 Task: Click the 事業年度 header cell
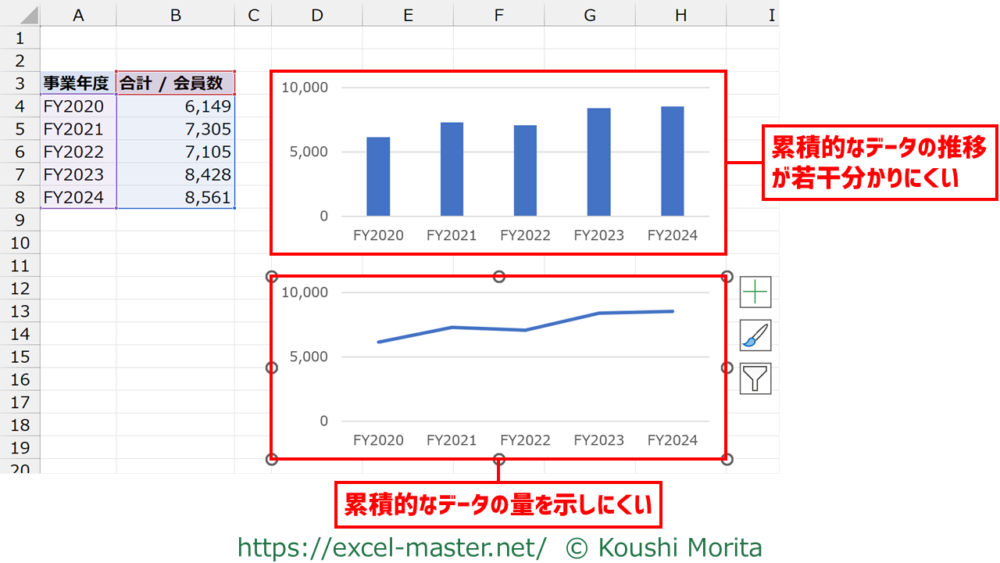point(78,83)
